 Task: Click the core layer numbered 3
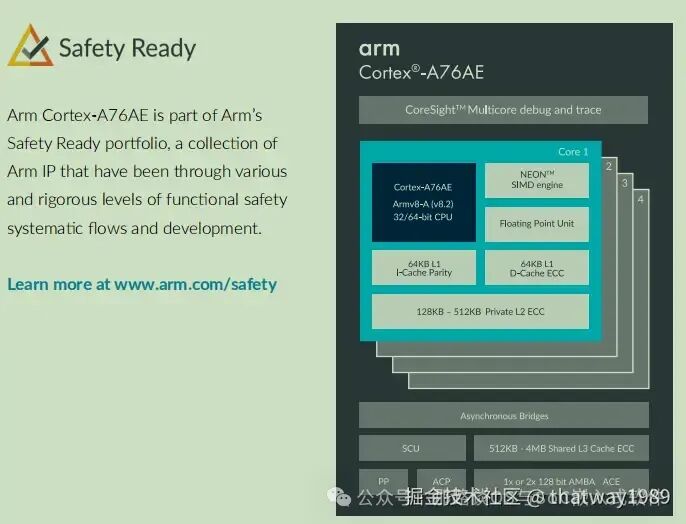[625, 183]
